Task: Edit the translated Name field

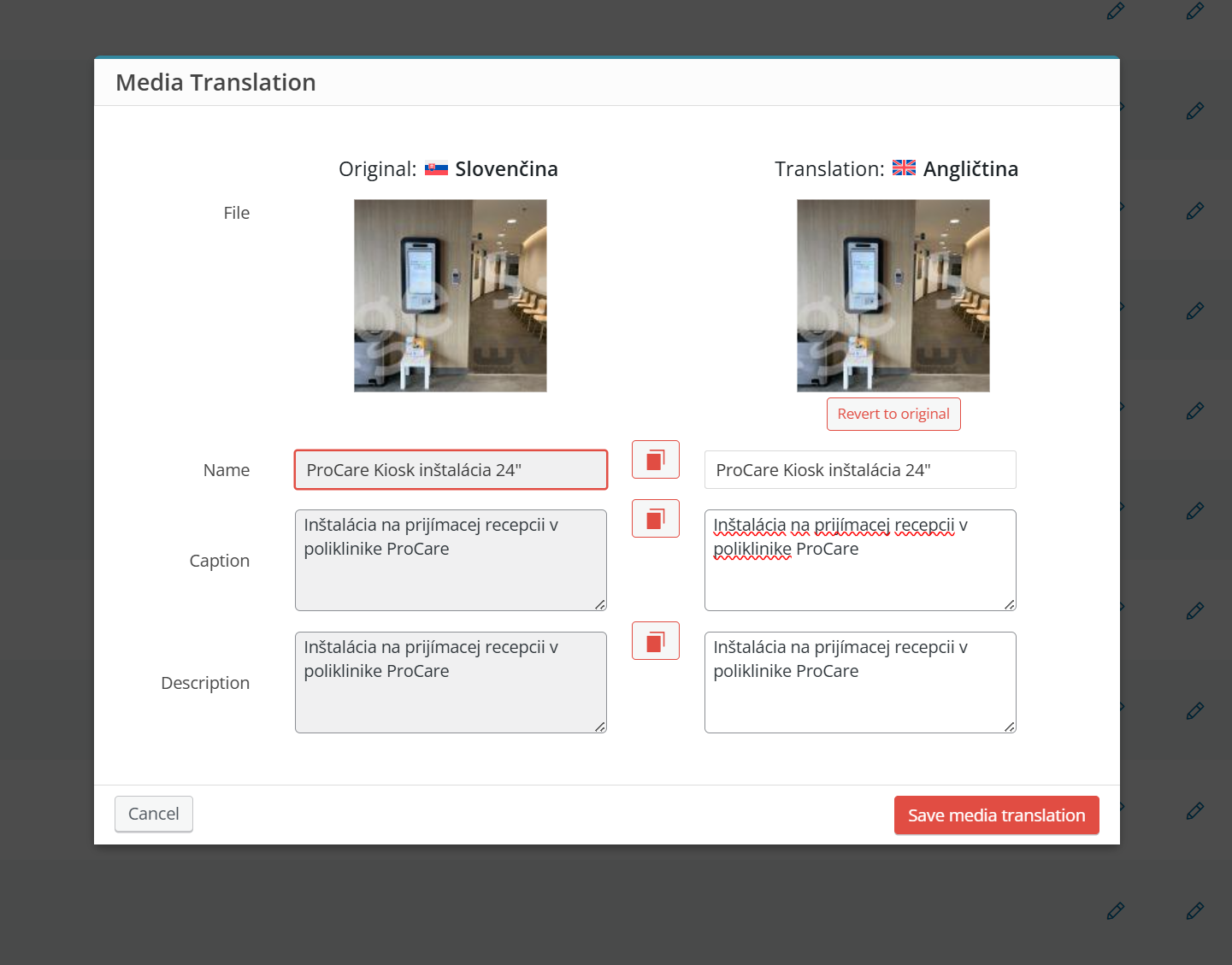Action: [860, 470]
